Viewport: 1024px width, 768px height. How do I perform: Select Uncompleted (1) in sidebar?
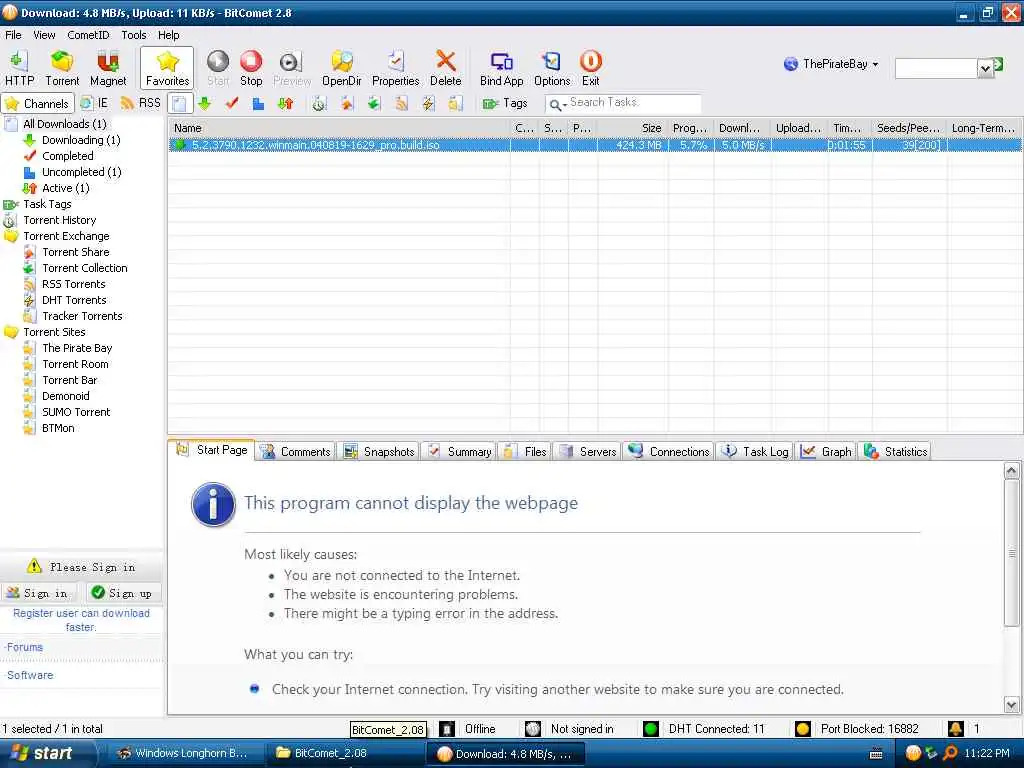[82, 172]
